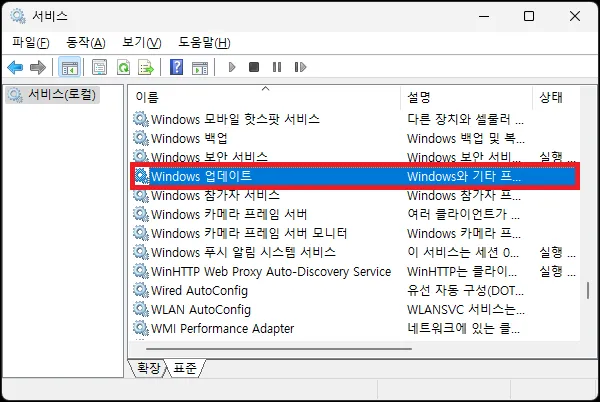Click gear icon beside Windows 모바일 핫스팟 서비스
This screenshot has width=600, height=402.
point(140,119)
